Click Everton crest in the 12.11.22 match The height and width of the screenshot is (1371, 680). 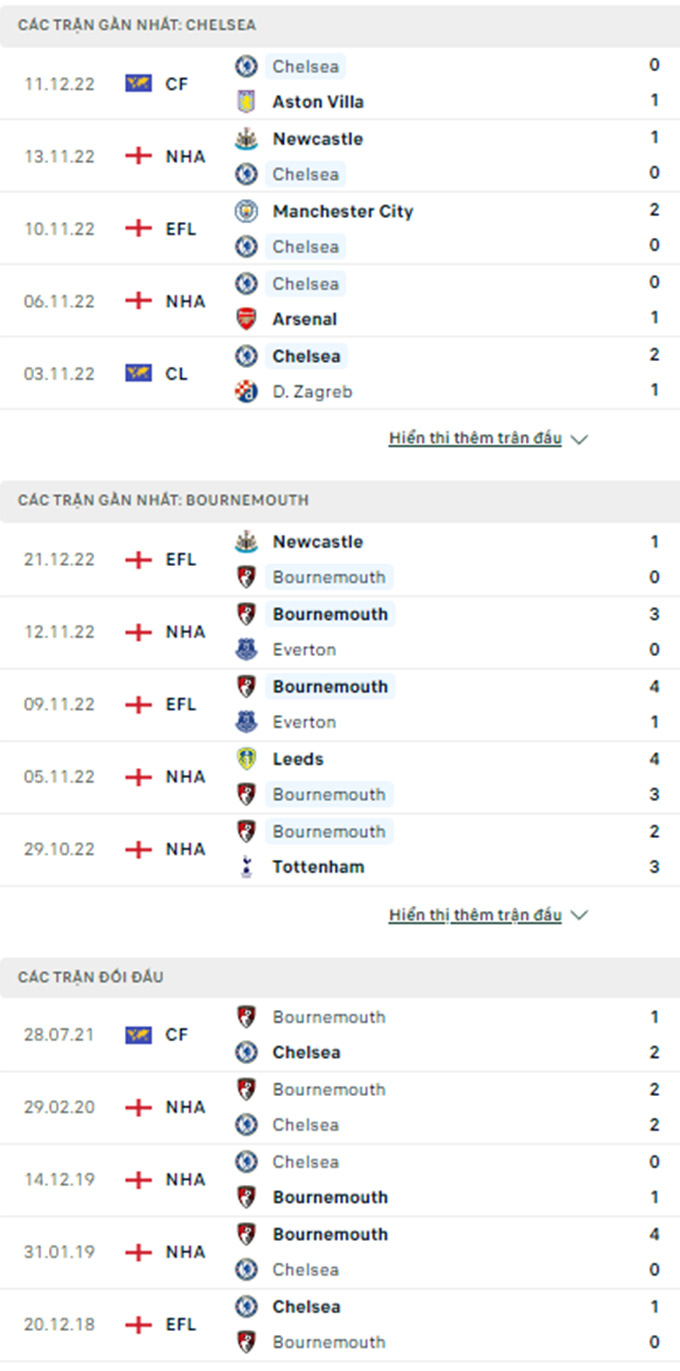coord(246,650)
